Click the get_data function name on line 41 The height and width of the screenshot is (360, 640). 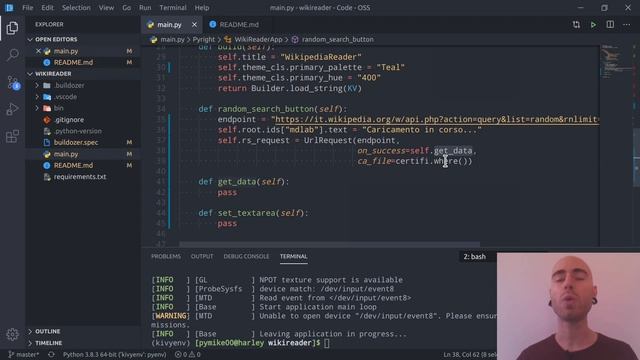(236, 182)
